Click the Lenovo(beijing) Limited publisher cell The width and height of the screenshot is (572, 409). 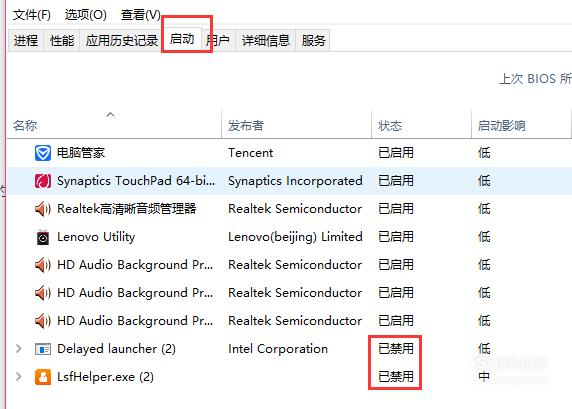tap(295, 237)
